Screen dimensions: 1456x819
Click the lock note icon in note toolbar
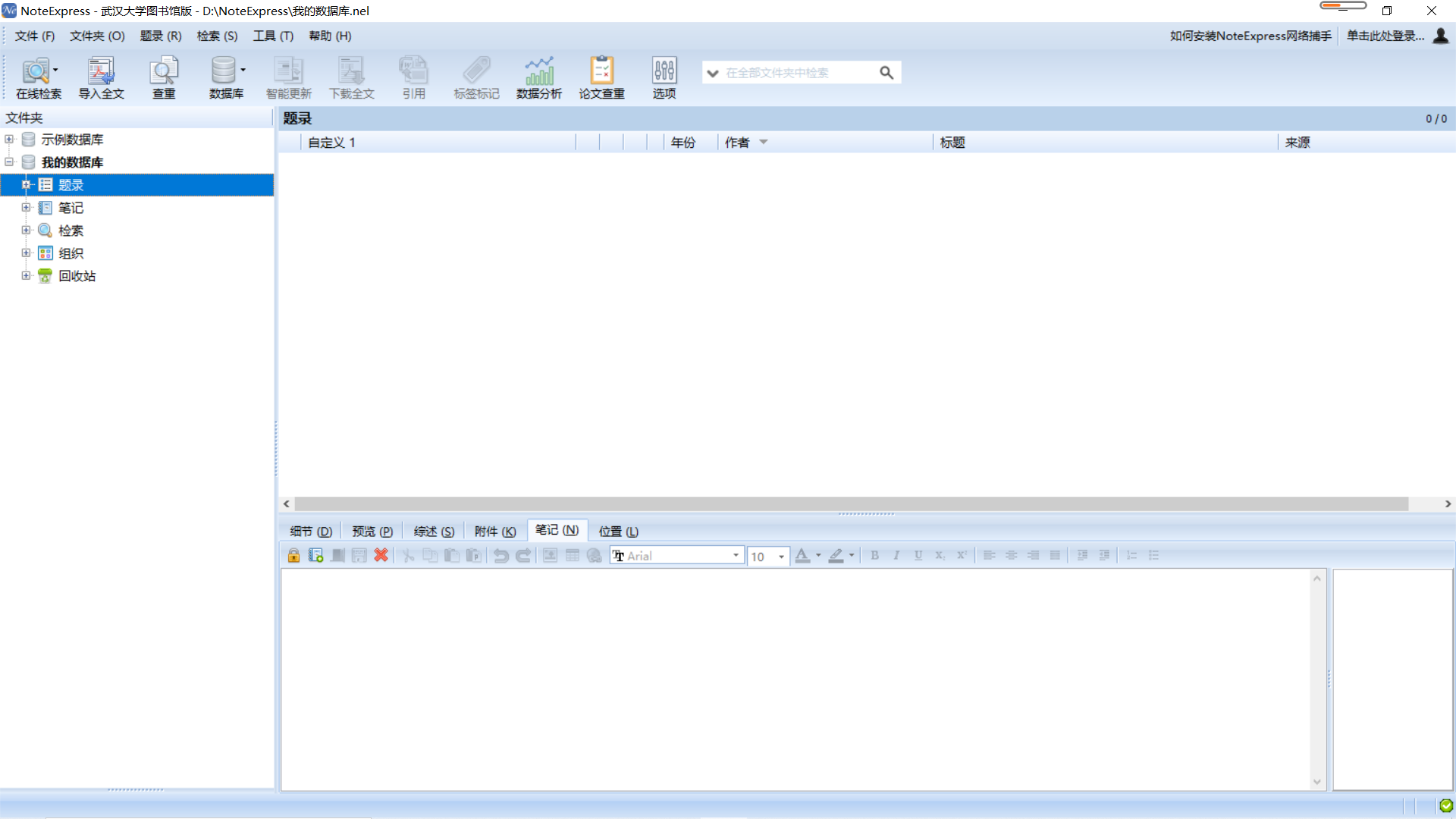[293, 555]
